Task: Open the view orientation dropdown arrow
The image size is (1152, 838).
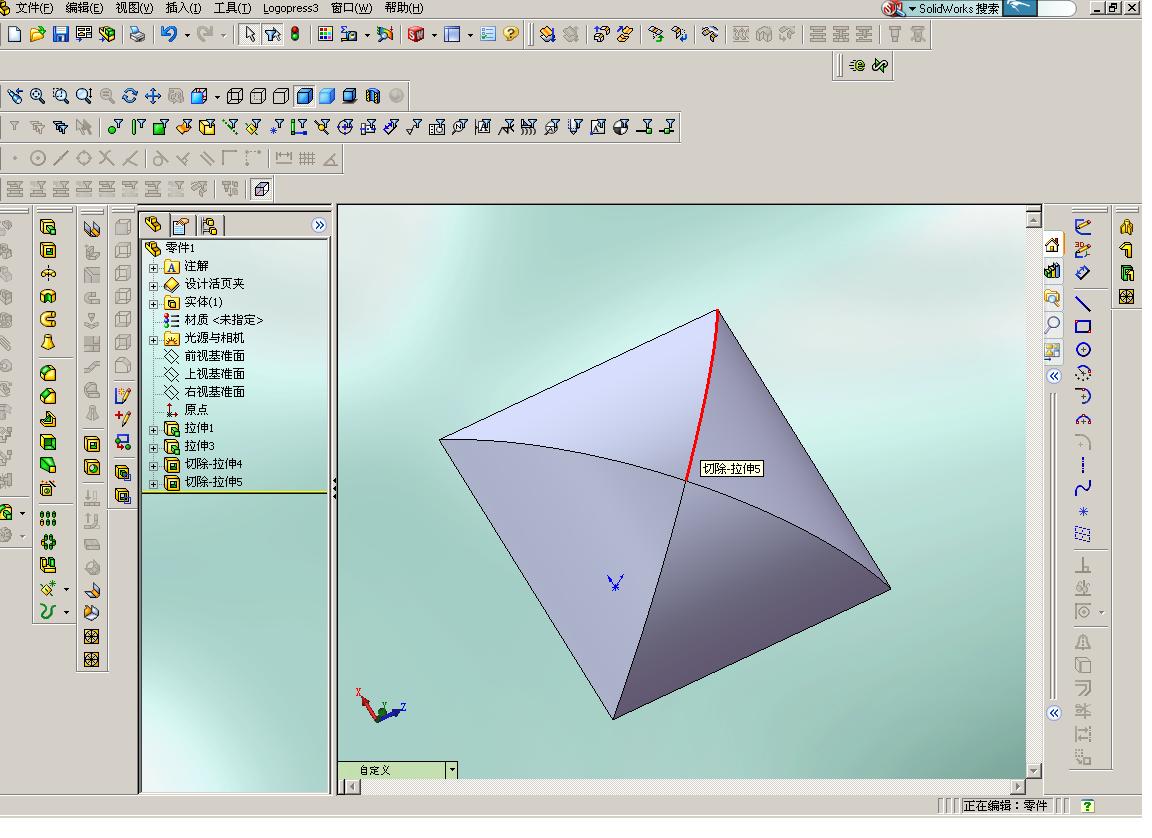Action: (217, 95)
